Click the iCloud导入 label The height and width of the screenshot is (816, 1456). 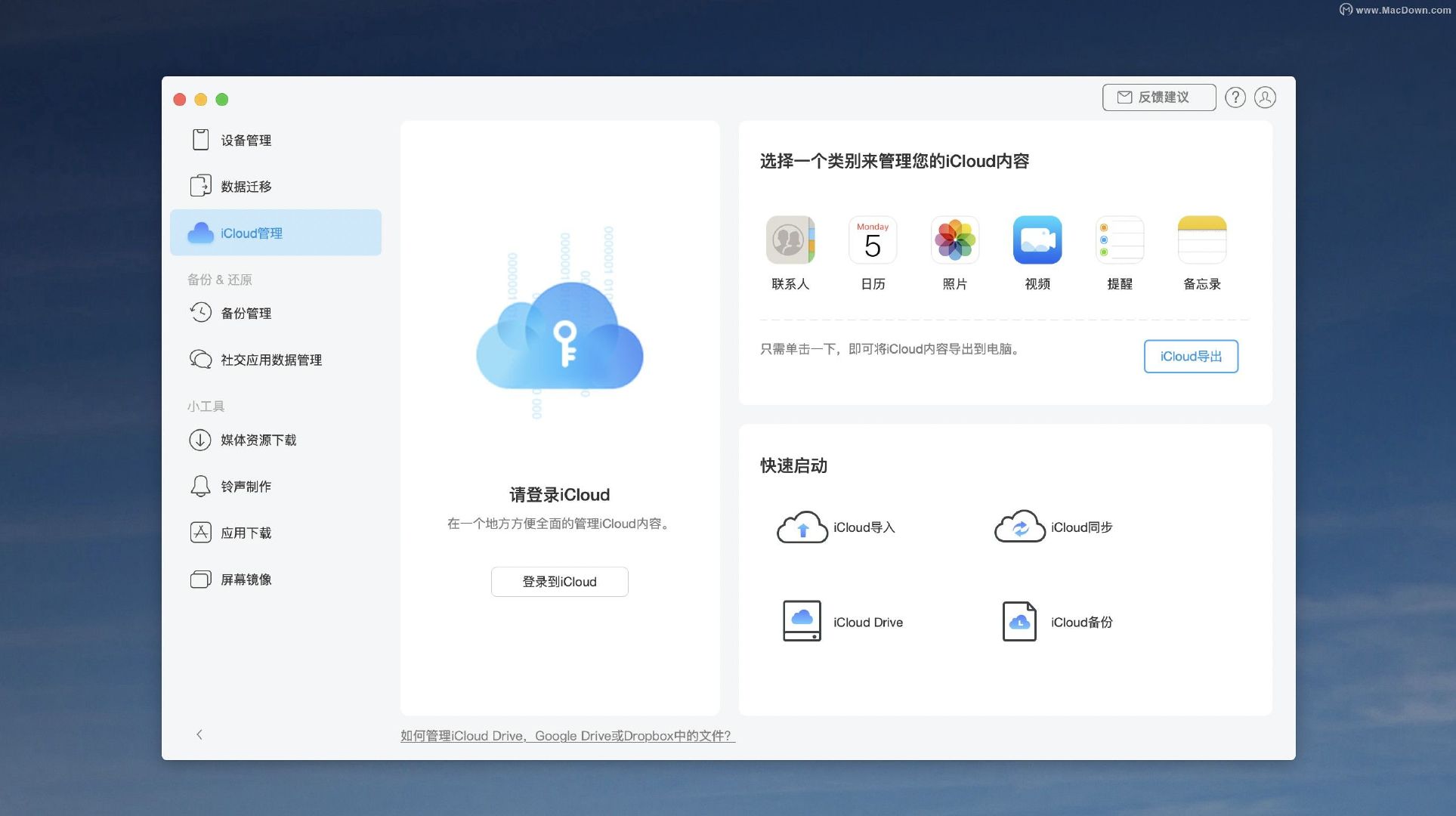[864, 527]
